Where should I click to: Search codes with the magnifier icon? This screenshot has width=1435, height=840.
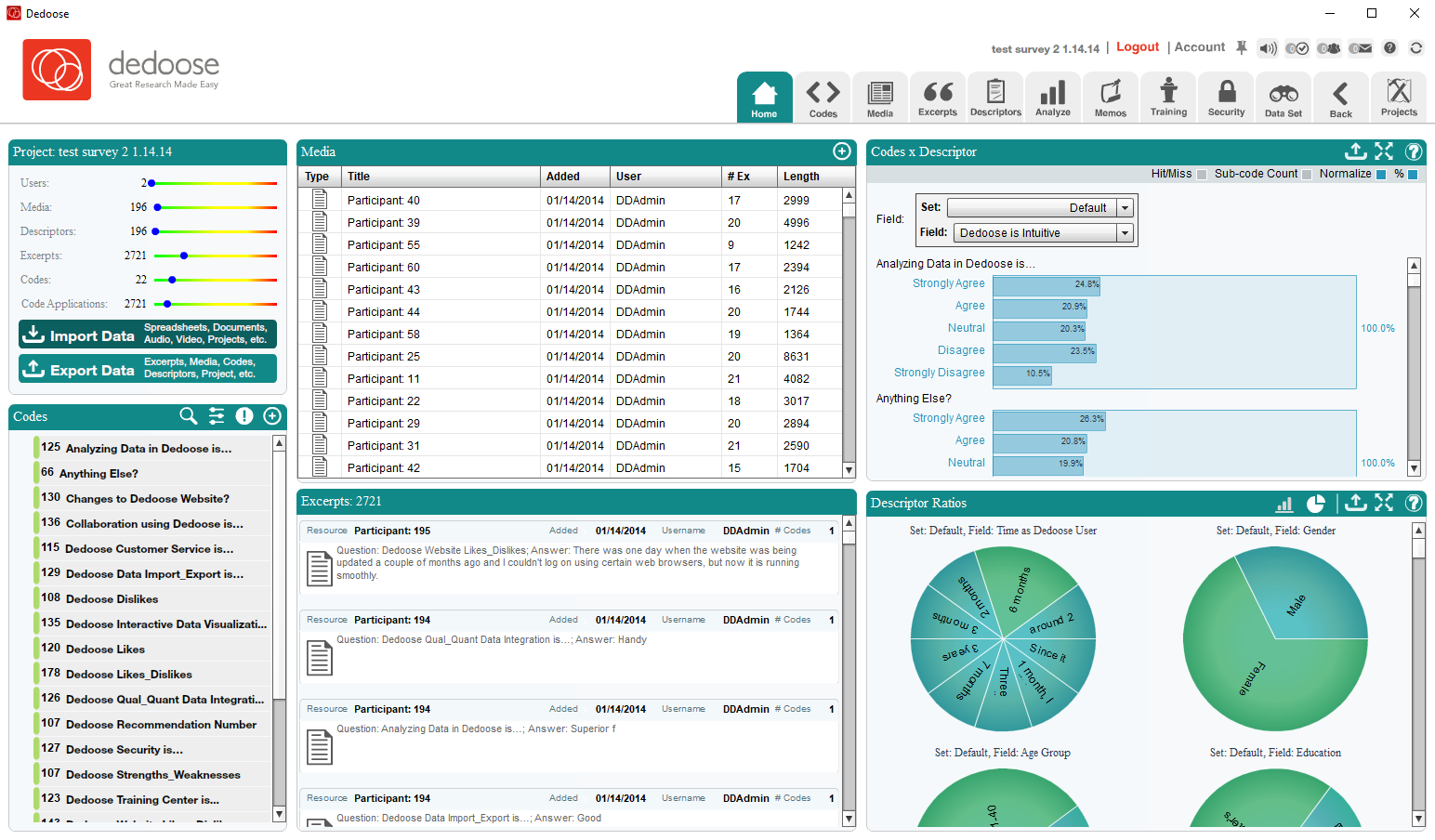[x=189, y=416]
